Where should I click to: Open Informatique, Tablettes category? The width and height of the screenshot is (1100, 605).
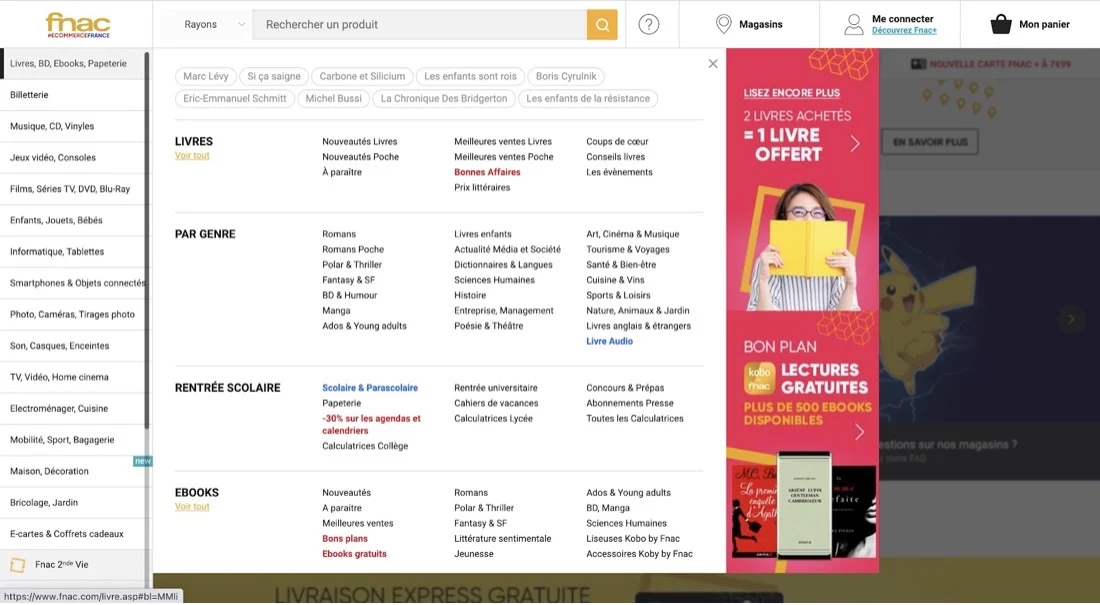75,252
